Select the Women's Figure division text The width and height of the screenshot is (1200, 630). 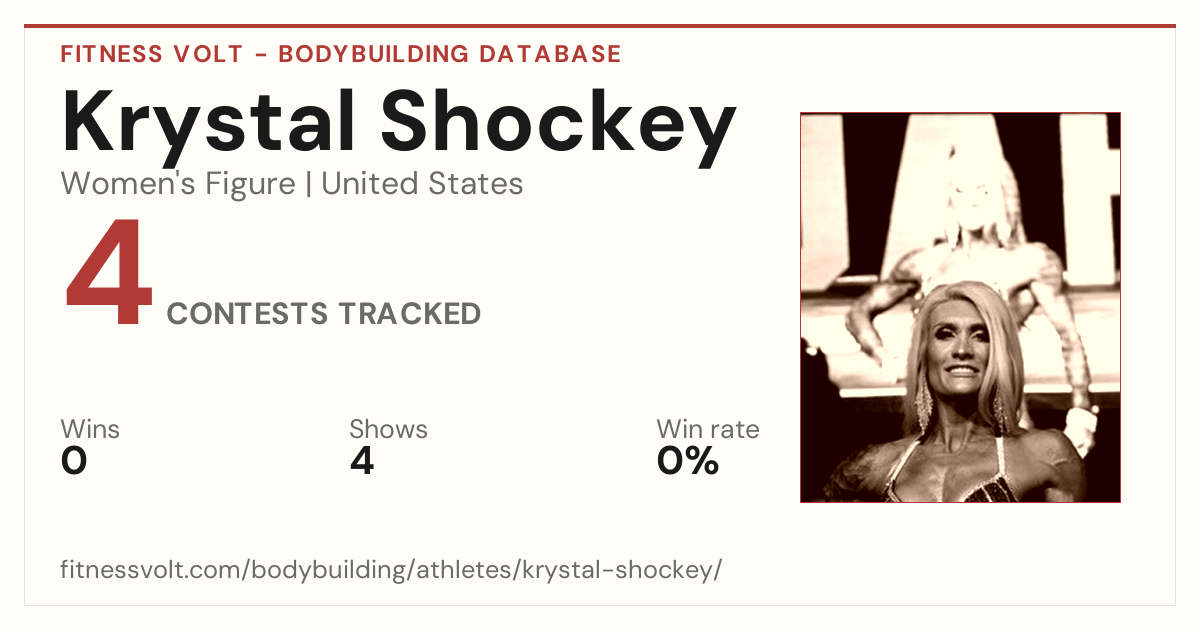(x=178, y=184)
